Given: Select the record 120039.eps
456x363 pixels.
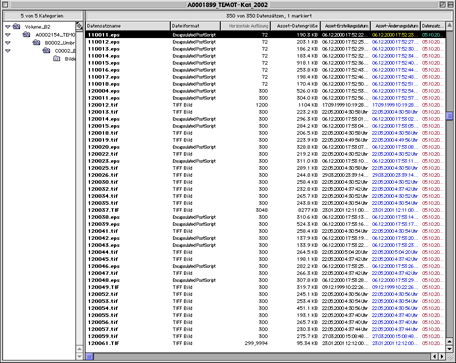Looking at the screenshot, I should click(265, 224).
